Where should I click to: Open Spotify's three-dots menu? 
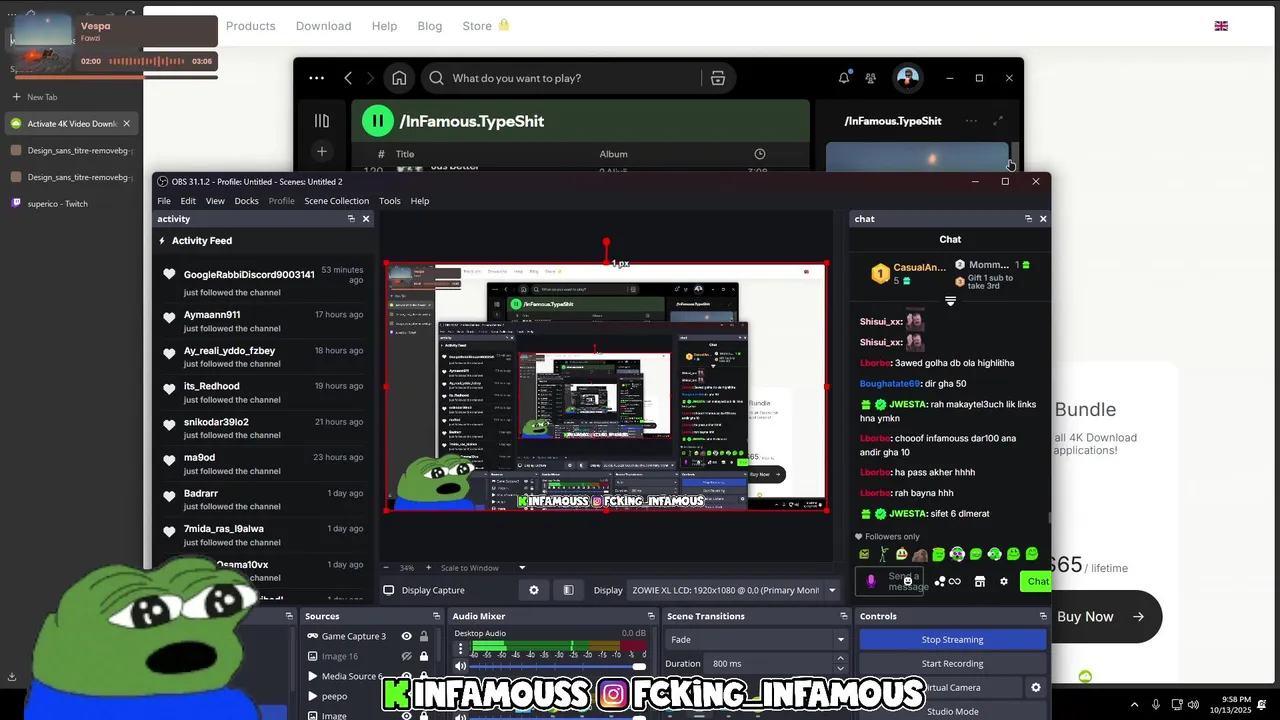click(x=316, y=78)
